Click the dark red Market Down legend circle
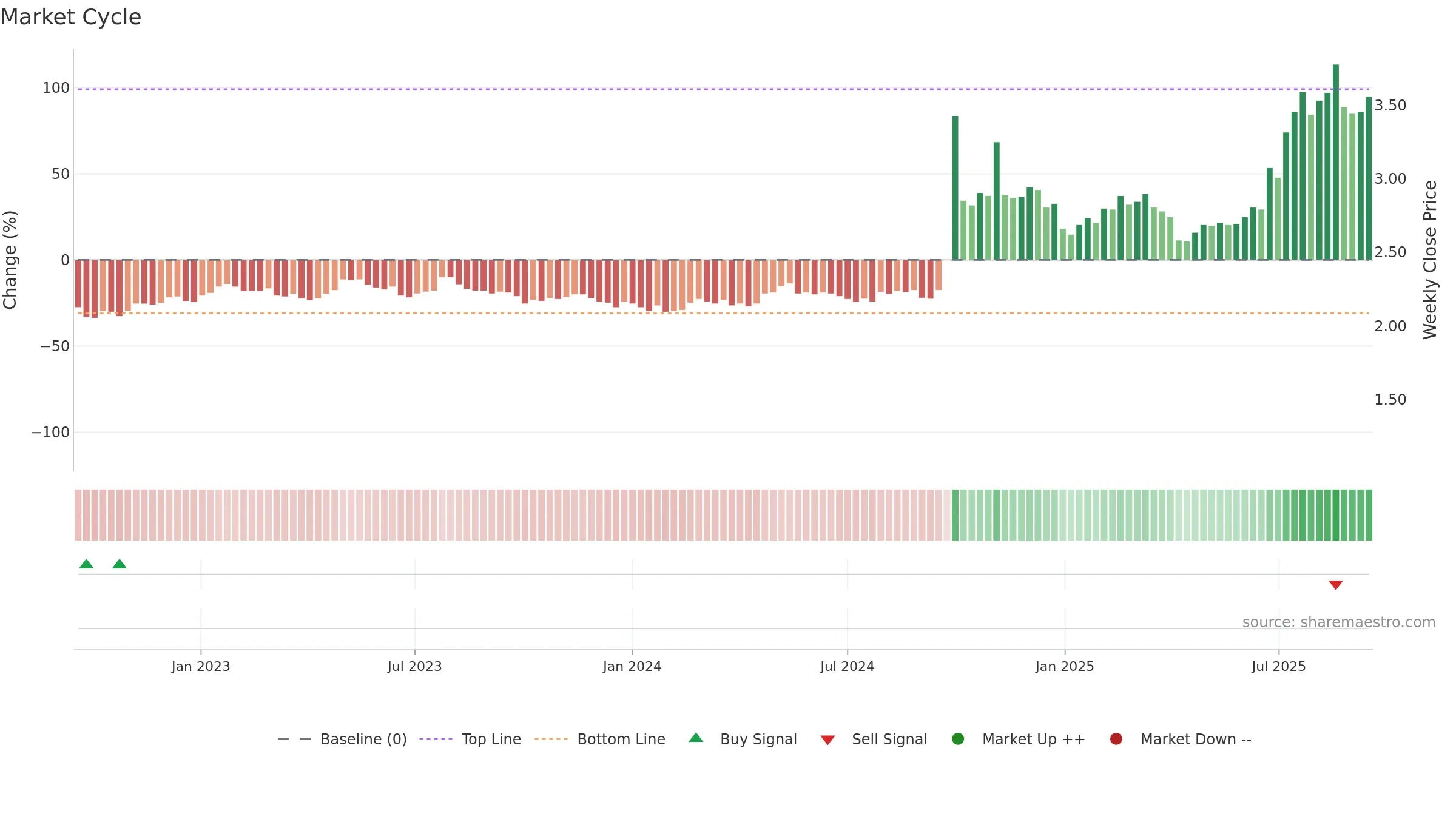This screenshot has height=819, width=1456. (x=1116, y=739)
